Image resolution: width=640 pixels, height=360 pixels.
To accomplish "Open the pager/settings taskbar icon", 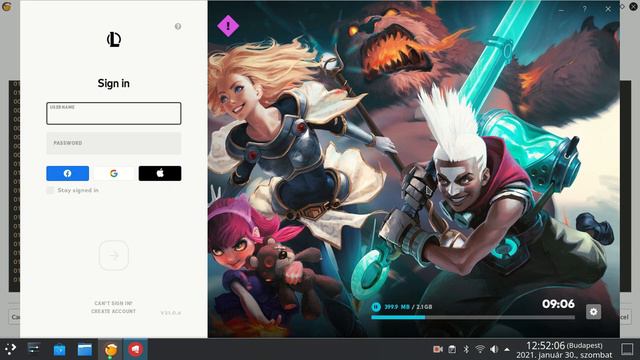I will coord(33,349).
